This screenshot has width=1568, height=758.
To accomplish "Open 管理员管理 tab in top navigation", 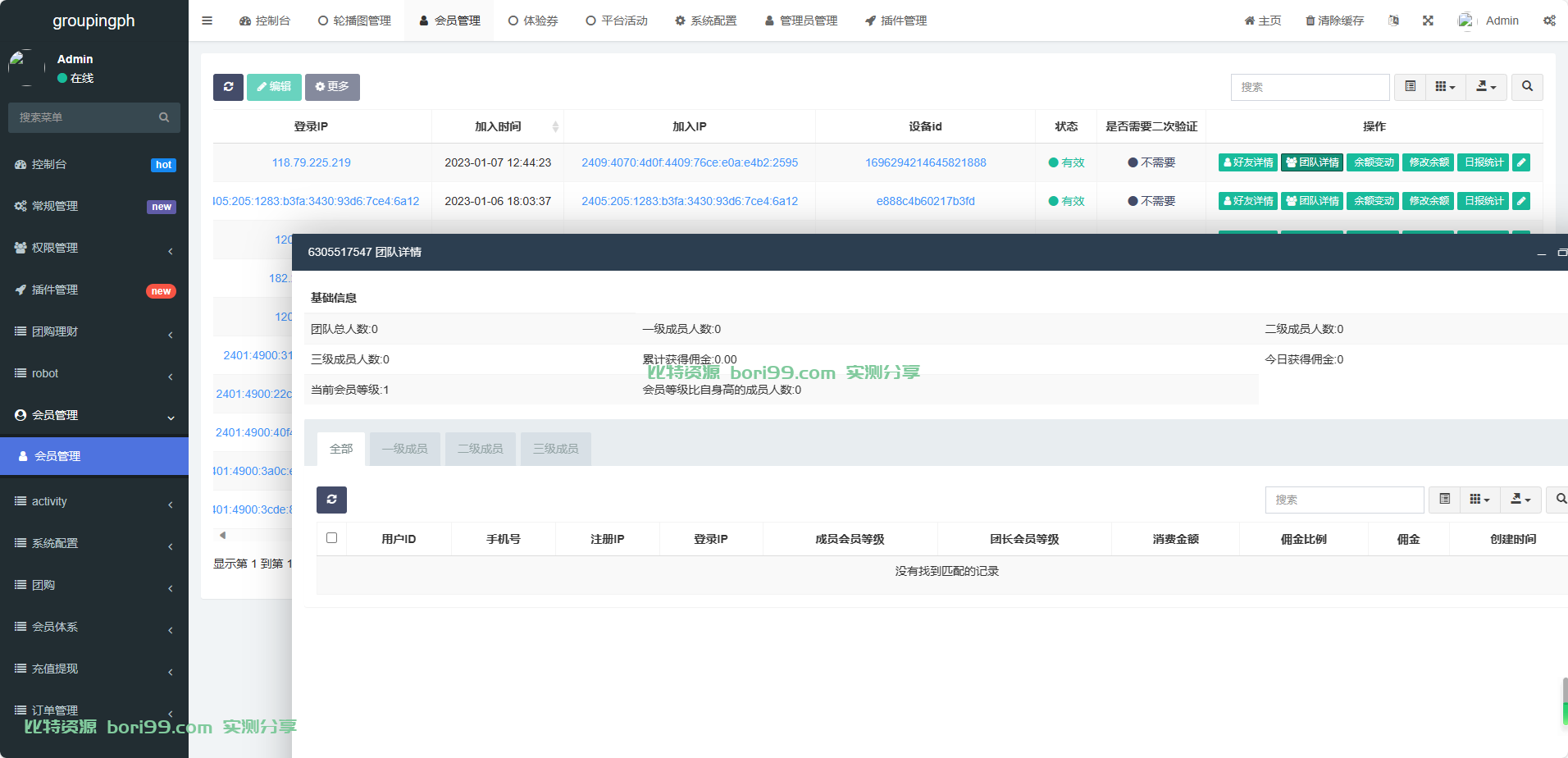I will tap(801, 21).
